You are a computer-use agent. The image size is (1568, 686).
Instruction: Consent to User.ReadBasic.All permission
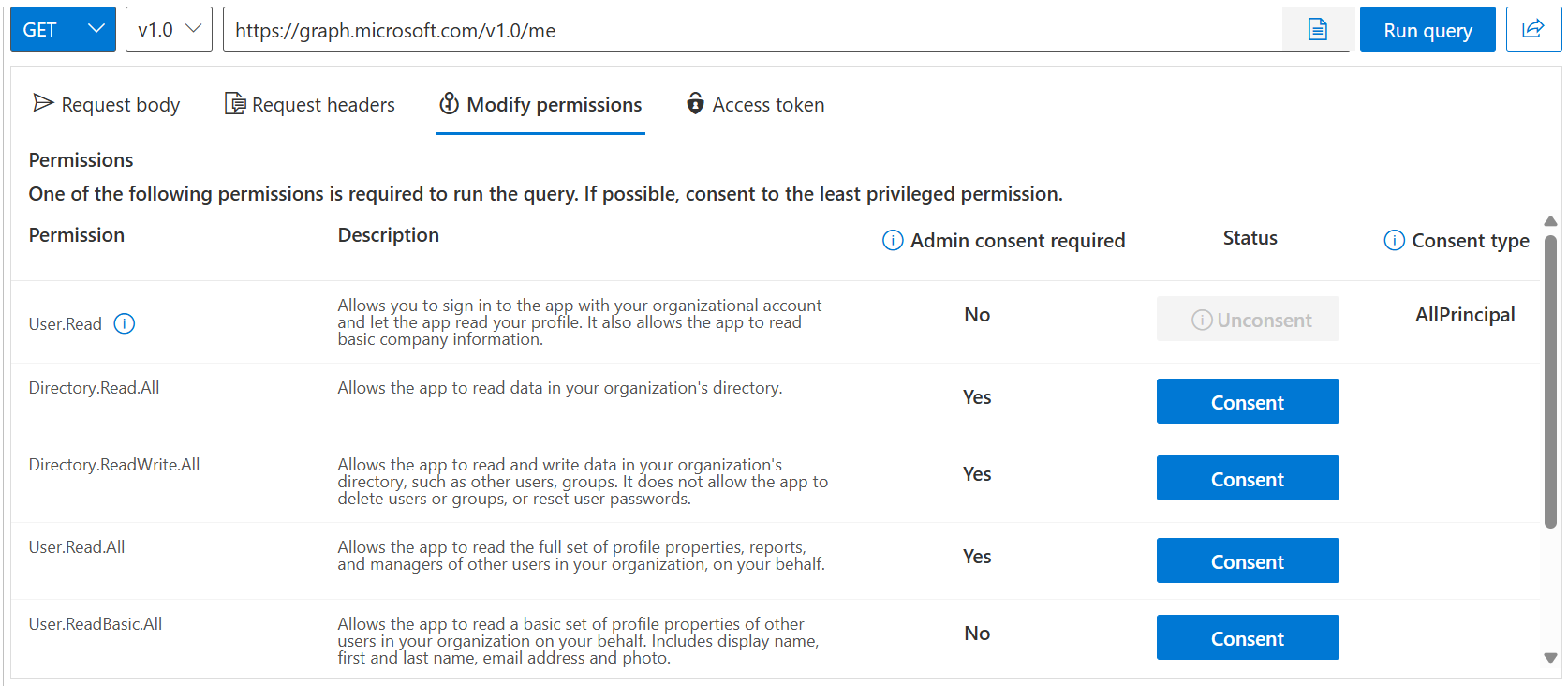pos(1247,637)
